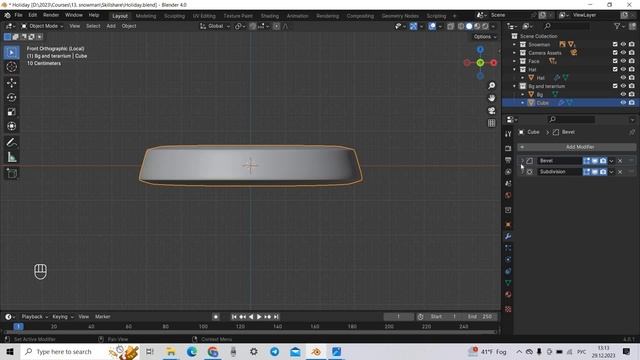Switch to wireframe viewport shading
The image size is (640, 360).
(x=461, y=26)
